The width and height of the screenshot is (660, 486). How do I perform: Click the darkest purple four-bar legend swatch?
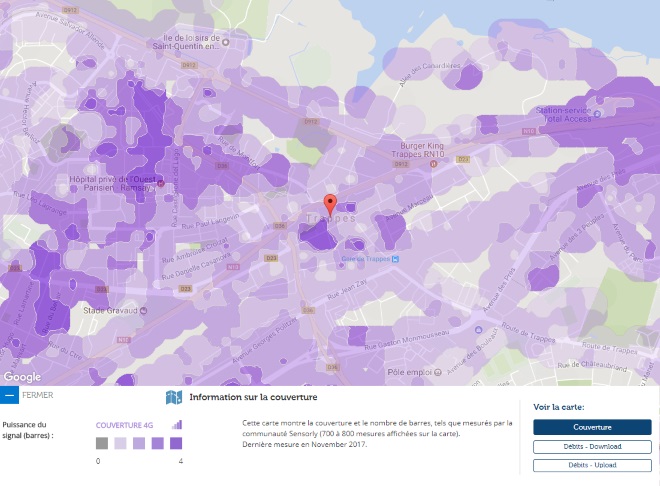click(175, 443)
